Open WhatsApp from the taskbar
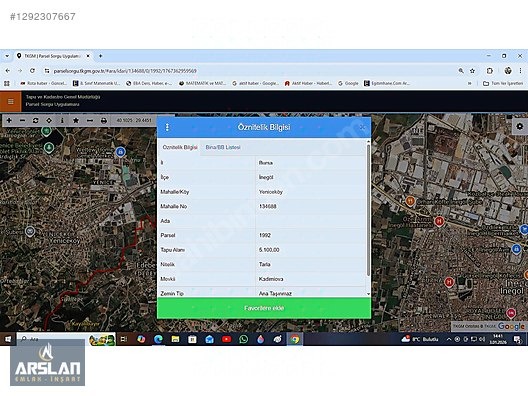The image size is (528, 396). click(x=243, y=339)
